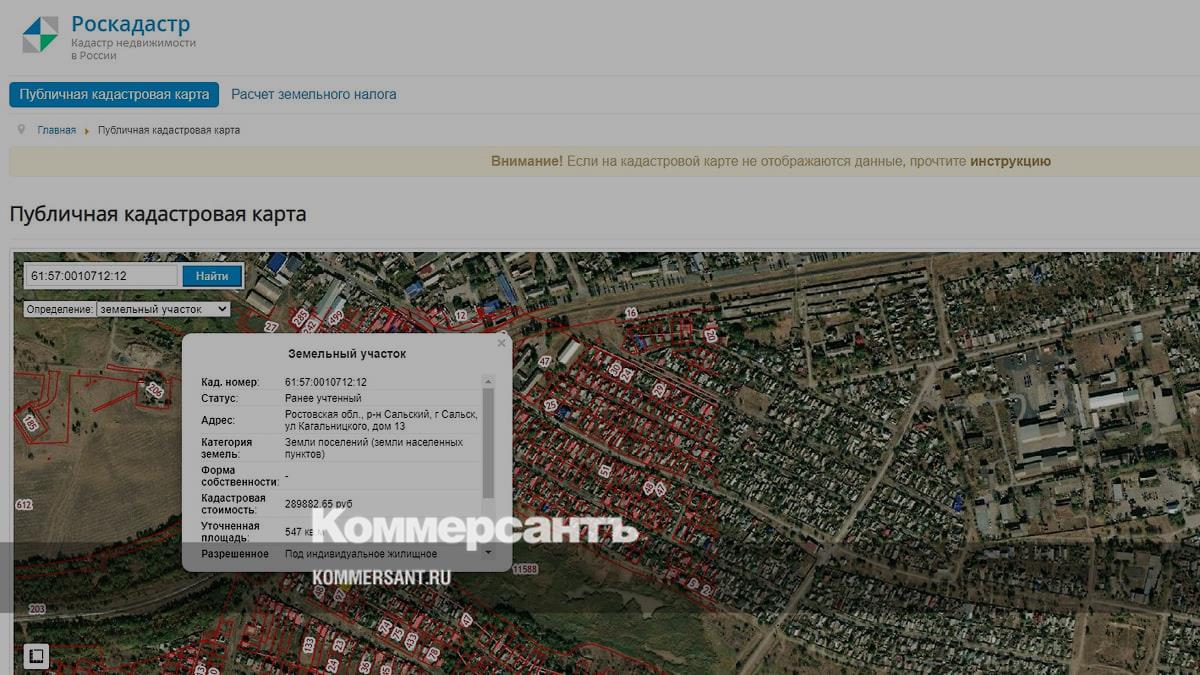Select parcel label 185 on the map
Screen dimensions: 1200x675
pyautogui.click(x=30, y=424)
